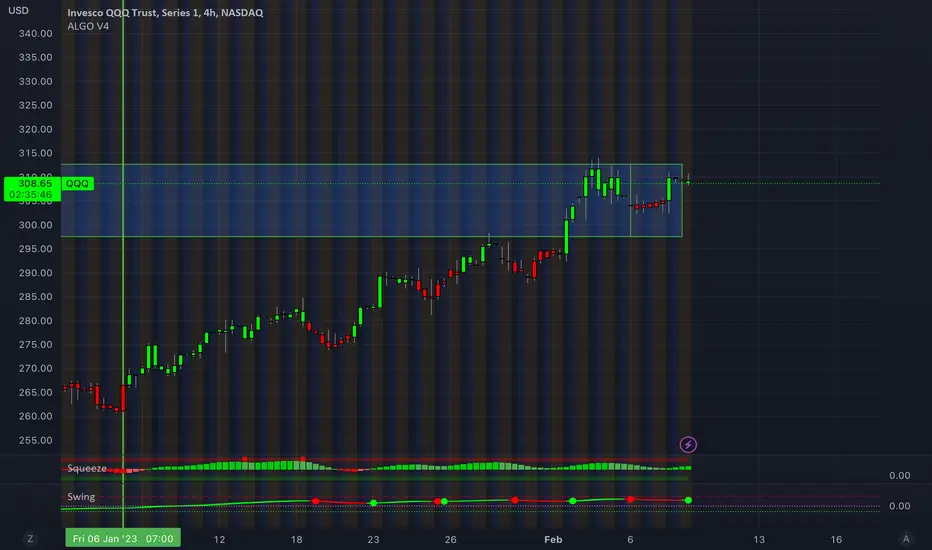Click the 255.00 price axis value

coord(35,441)
